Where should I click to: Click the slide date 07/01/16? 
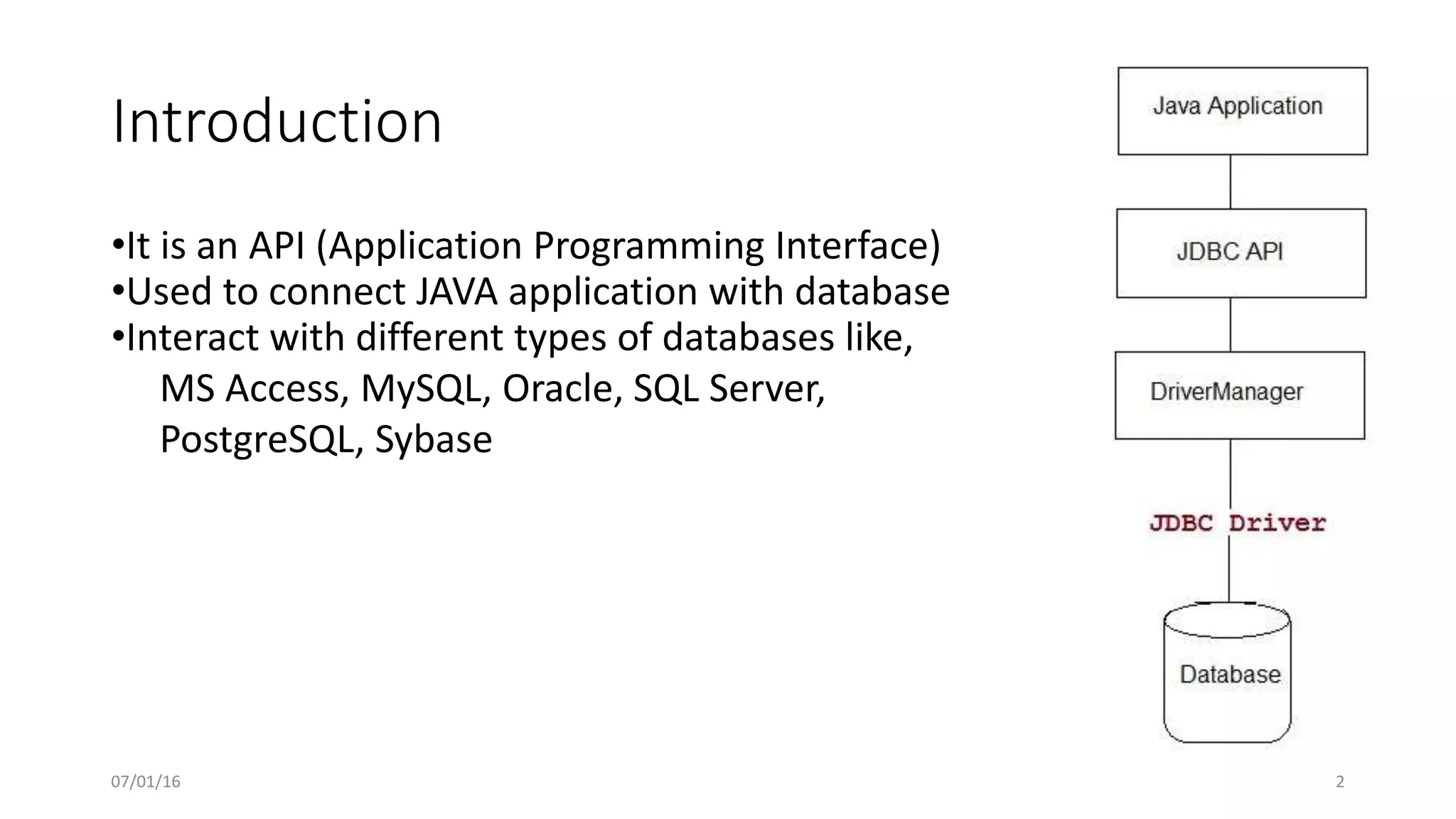[x=146, y=781]
